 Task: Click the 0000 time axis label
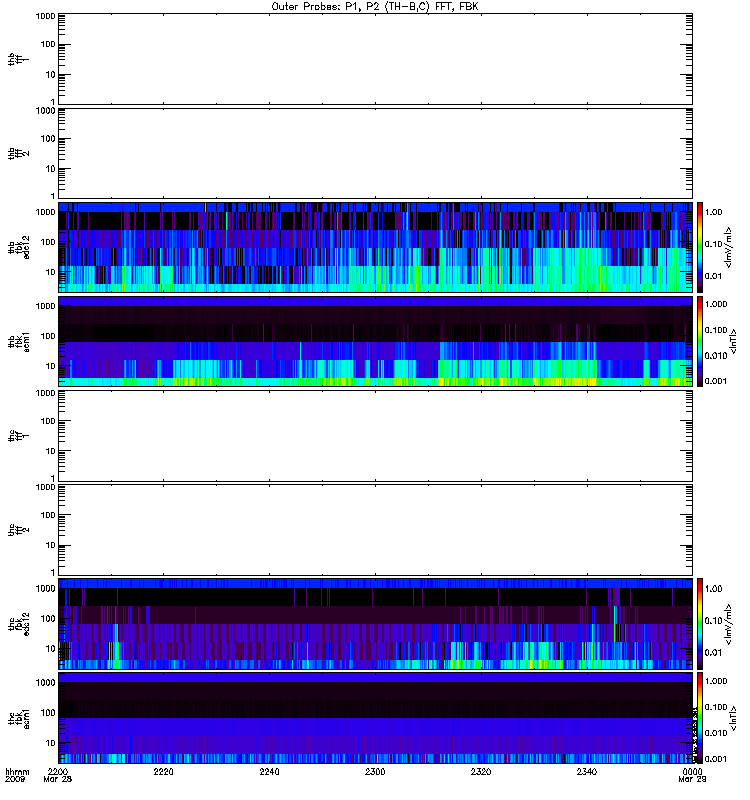coord(692,771)
